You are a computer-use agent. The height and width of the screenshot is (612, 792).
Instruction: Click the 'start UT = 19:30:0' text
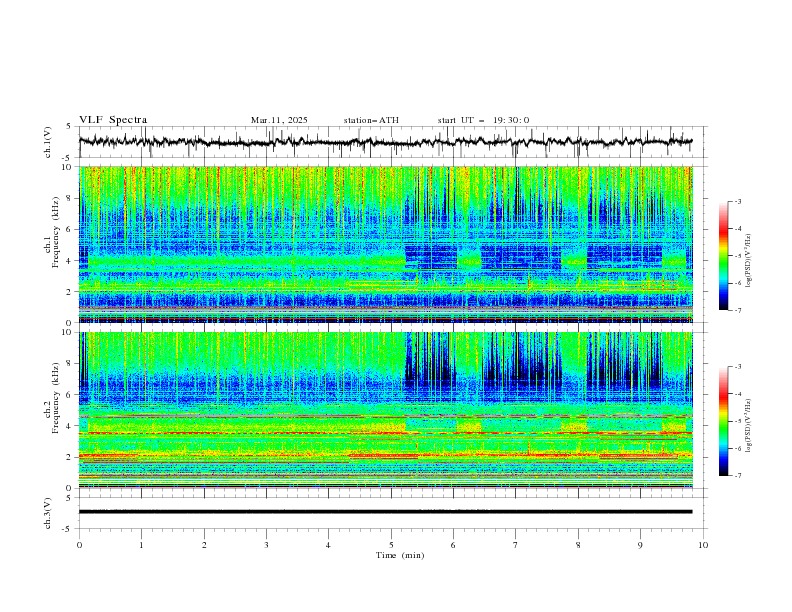click(x=483, y=120)
